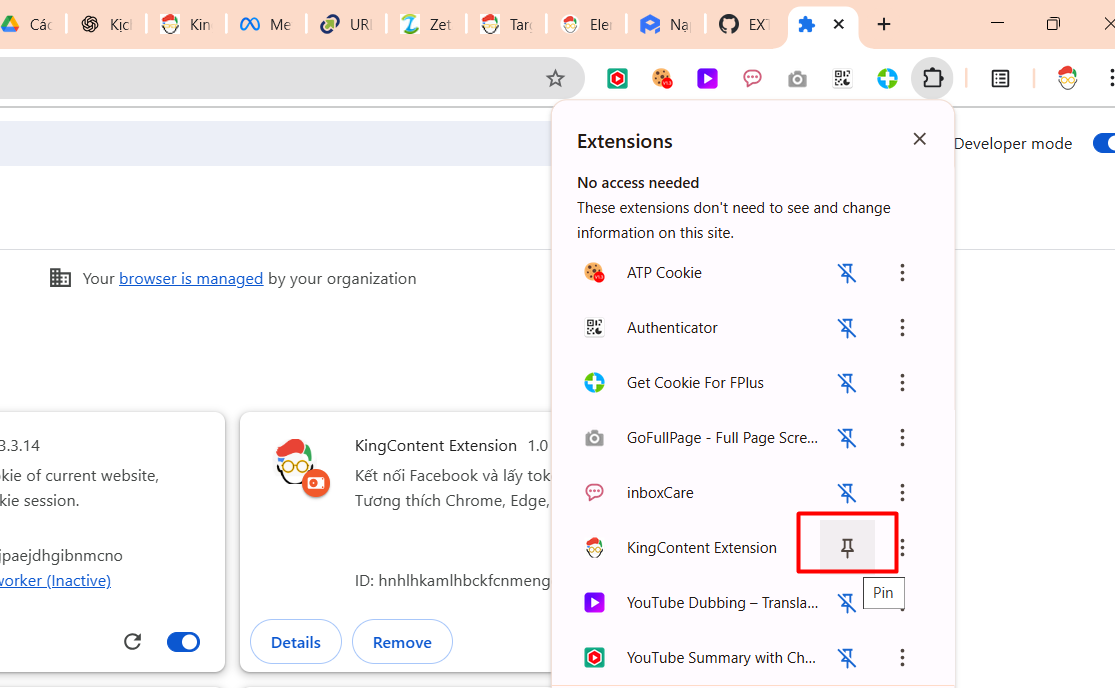Unpin the ATP Cookie extension

click(x=847, y=273)
